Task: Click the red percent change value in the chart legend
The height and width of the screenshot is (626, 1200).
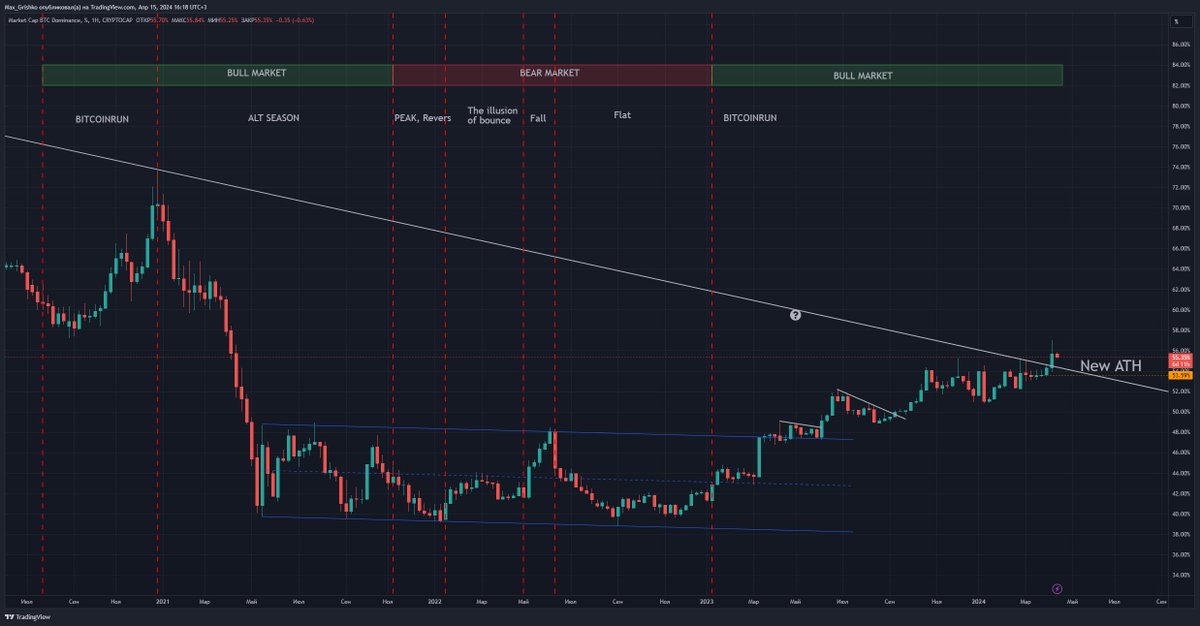Action: pyautogui.click(x=295, y=21)
